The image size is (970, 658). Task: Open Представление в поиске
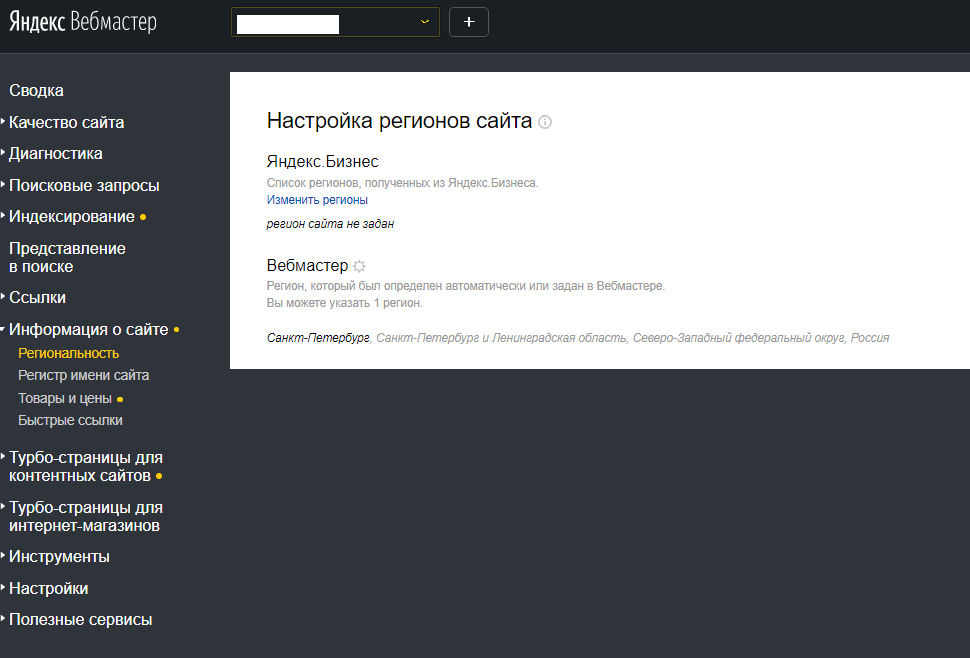[x=67, y=257]
